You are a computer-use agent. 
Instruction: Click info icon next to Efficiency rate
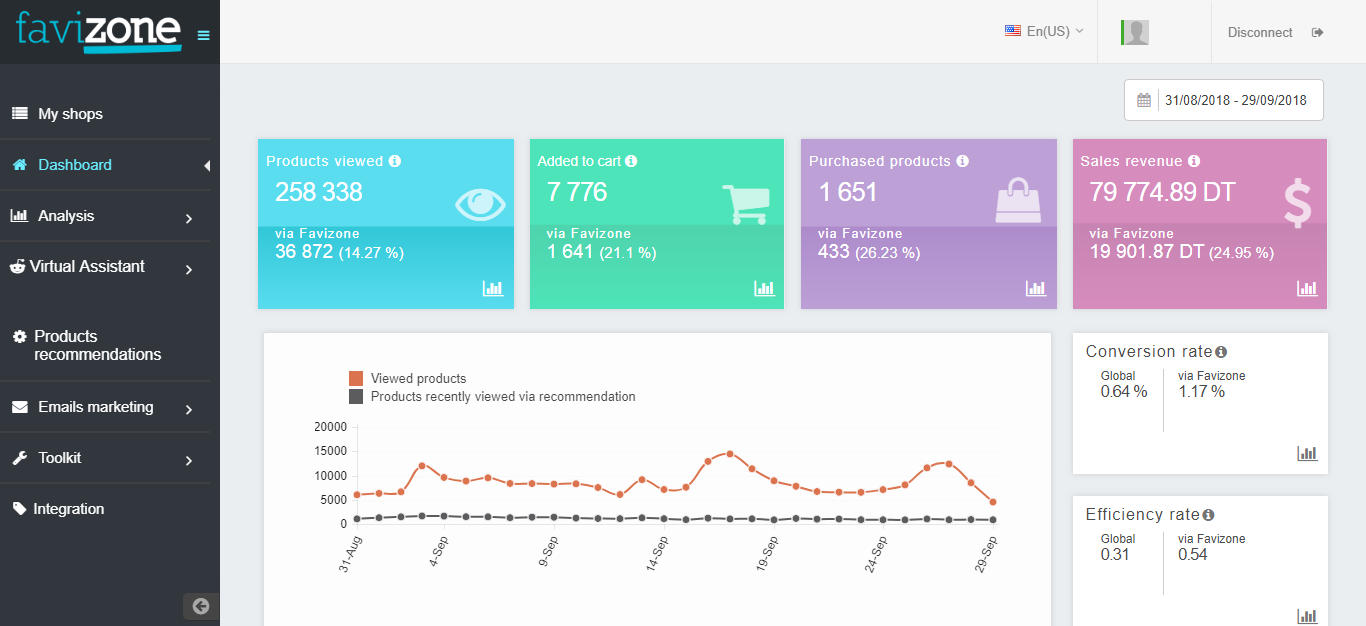pyautogui.click(x=1208, y=515)
